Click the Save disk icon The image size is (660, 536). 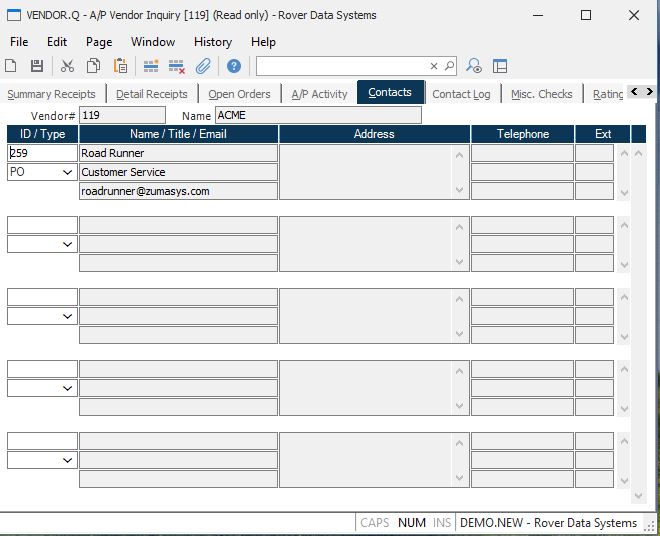pos(37,66)
